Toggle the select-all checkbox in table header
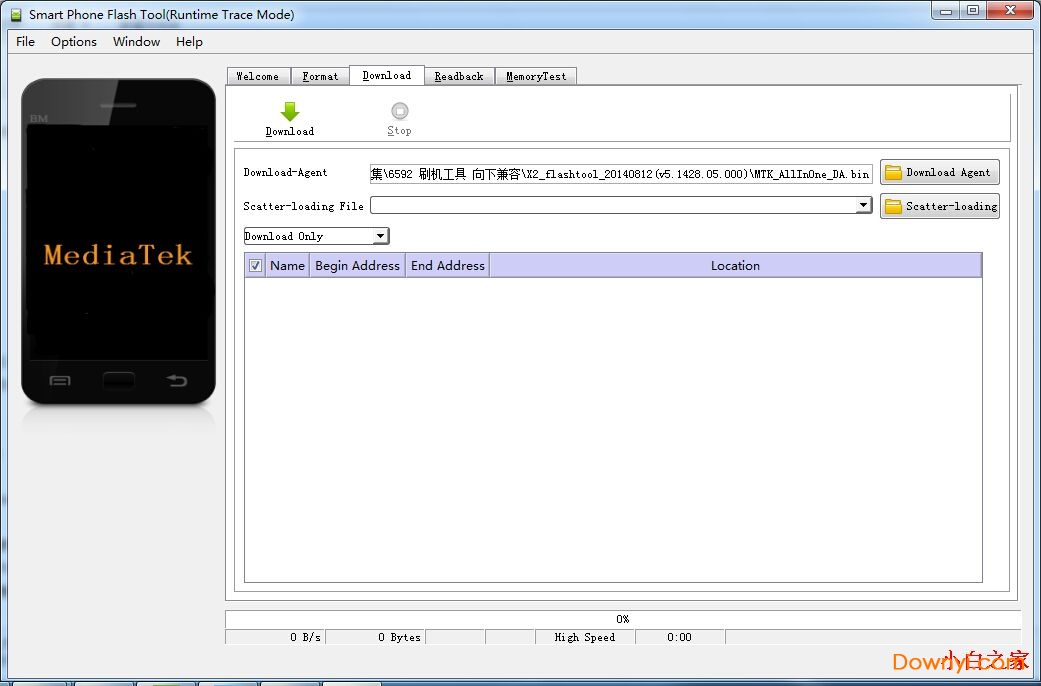This screenshot has width=1041, height=686. pyautogui.click(x=255, y=266)
